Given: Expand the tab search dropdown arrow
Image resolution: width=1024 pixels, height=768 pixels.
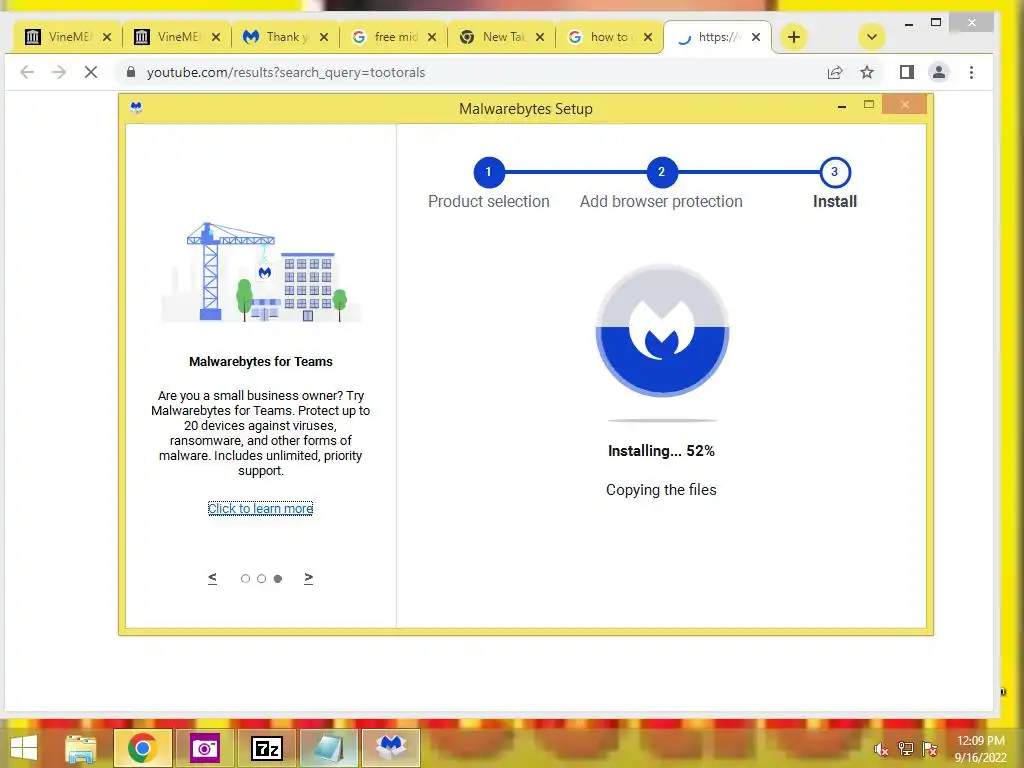Looking at the screenshot, I should pyautogui.click(x=872, y=37).
